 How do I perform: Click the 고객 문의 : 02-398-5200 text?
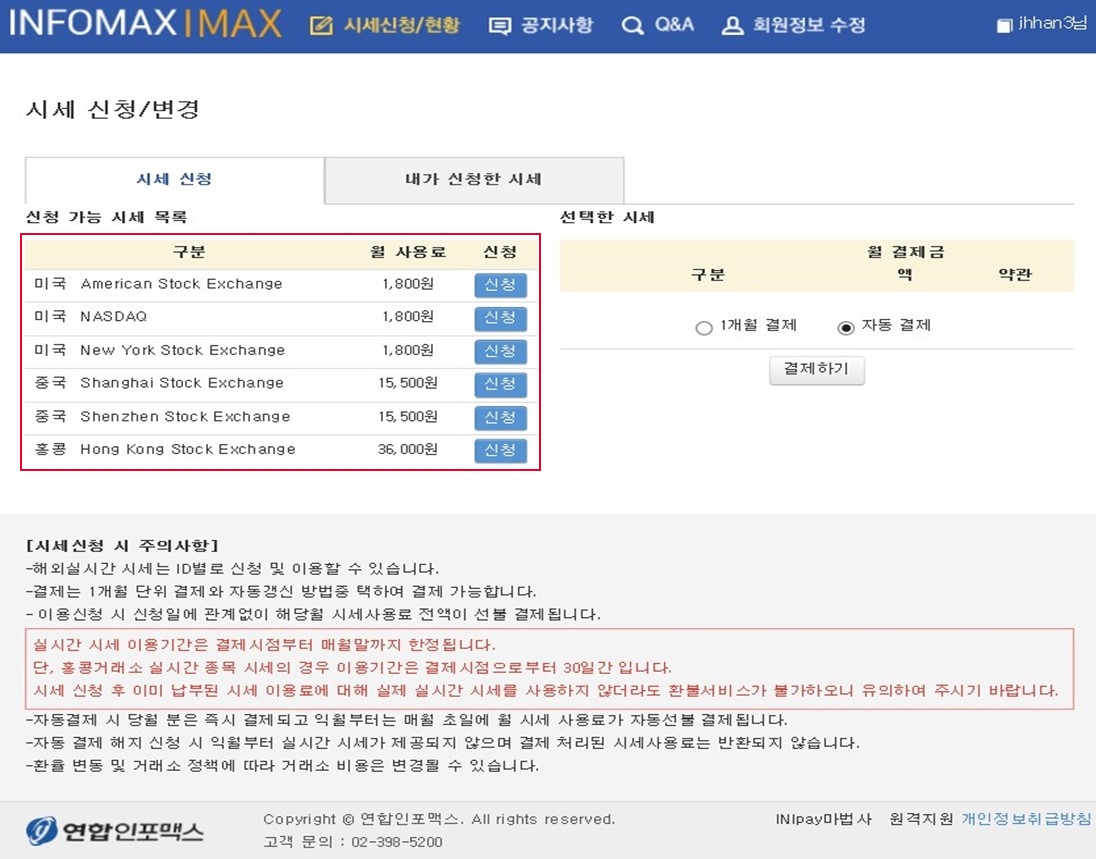(x=353, y=842)
